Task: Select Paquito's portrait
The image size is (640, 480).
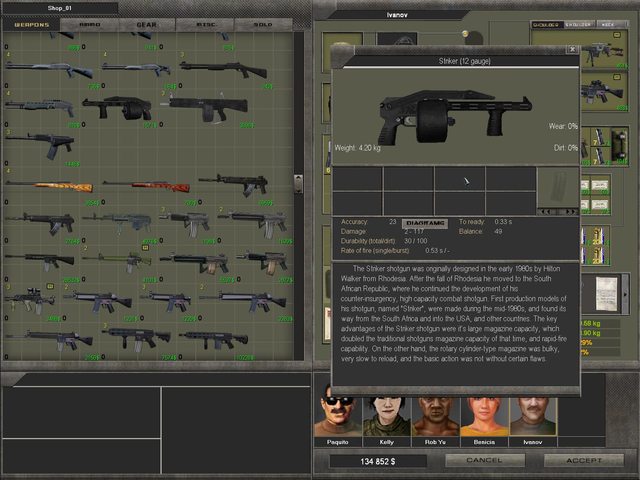Action: (x=338, y=416)
